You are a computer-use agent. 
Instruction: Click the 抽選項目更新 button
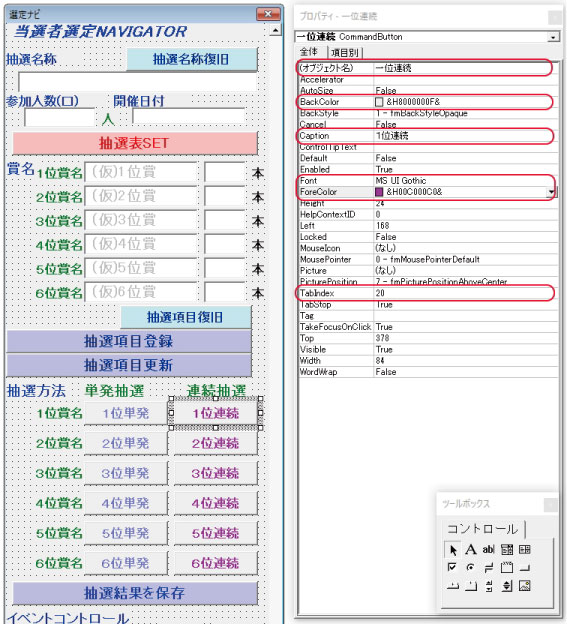click(x=129, y=365)
